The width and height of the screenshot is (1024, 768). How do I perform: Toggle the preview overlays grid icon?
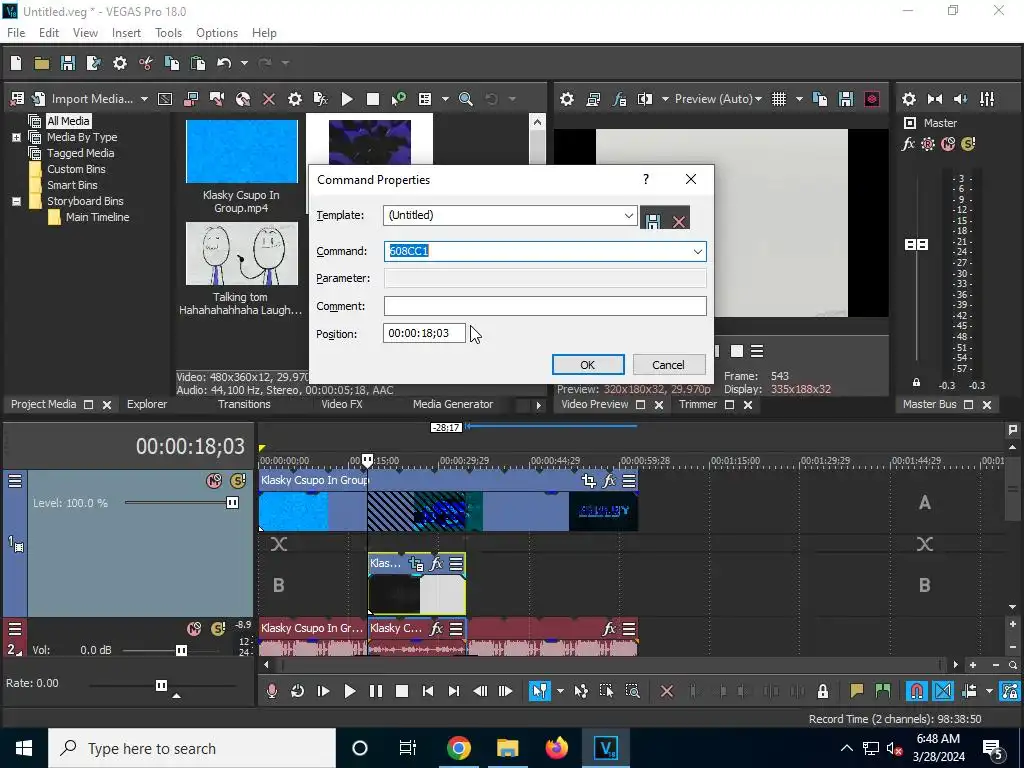coord(779,99)
